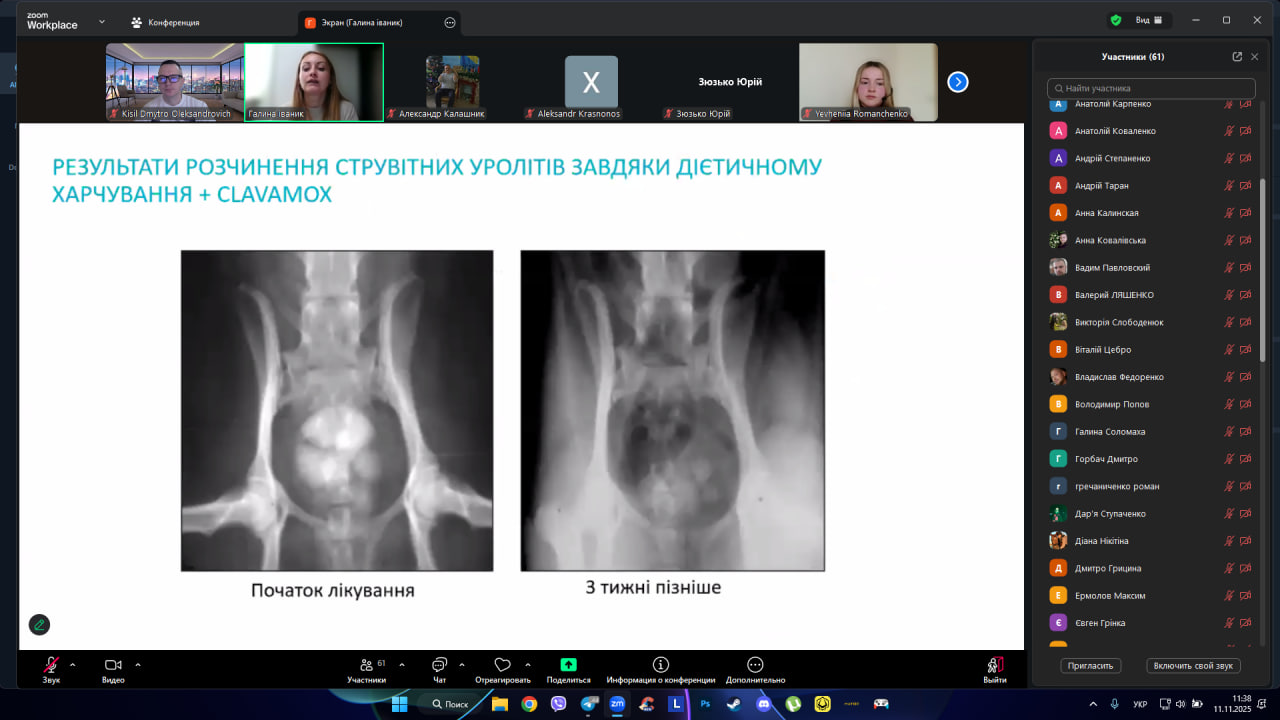The image size is (1280, 720).
Task: Click the annotation pencil icon on the slide
Action: tap(39, 625)
